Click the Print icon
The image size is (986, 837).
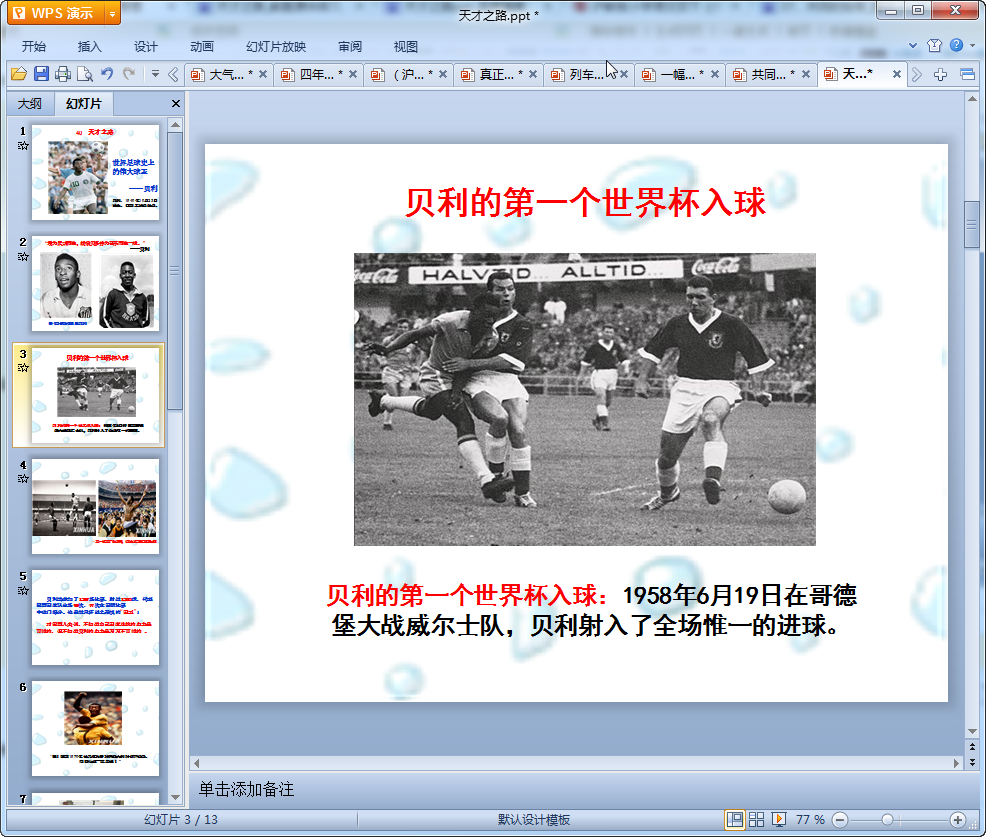pyautogui.click(x=63, y=74)
